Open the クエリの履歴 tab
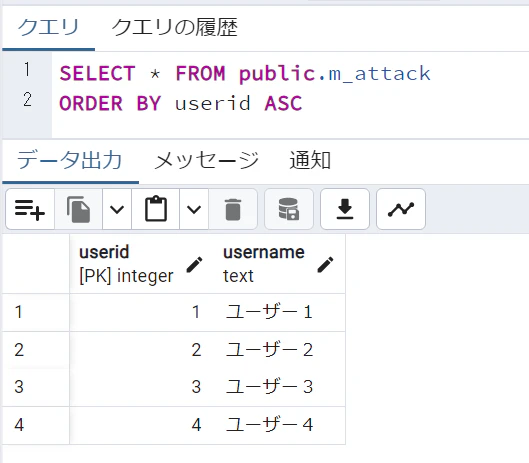The height and width of the screenshot is (463, 529). 174,28
